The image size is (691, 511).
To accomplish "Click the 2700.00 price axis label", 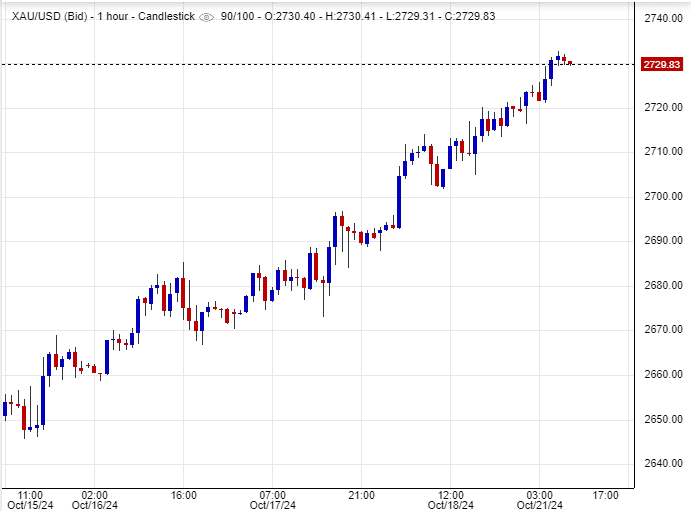I will (x=662, y=196).
